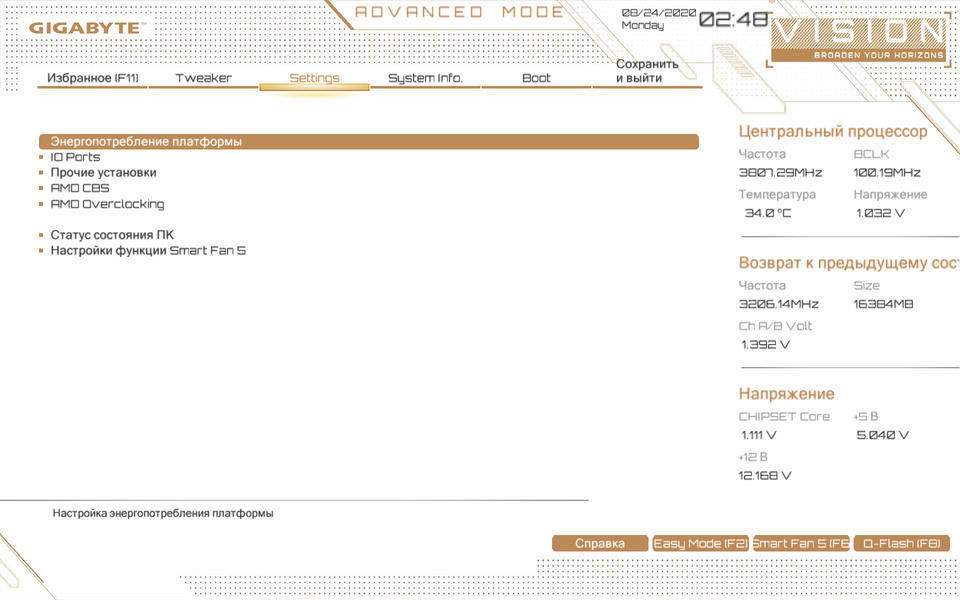Click the BCLK label
The image size is (960, 600).
coord(871,154)
